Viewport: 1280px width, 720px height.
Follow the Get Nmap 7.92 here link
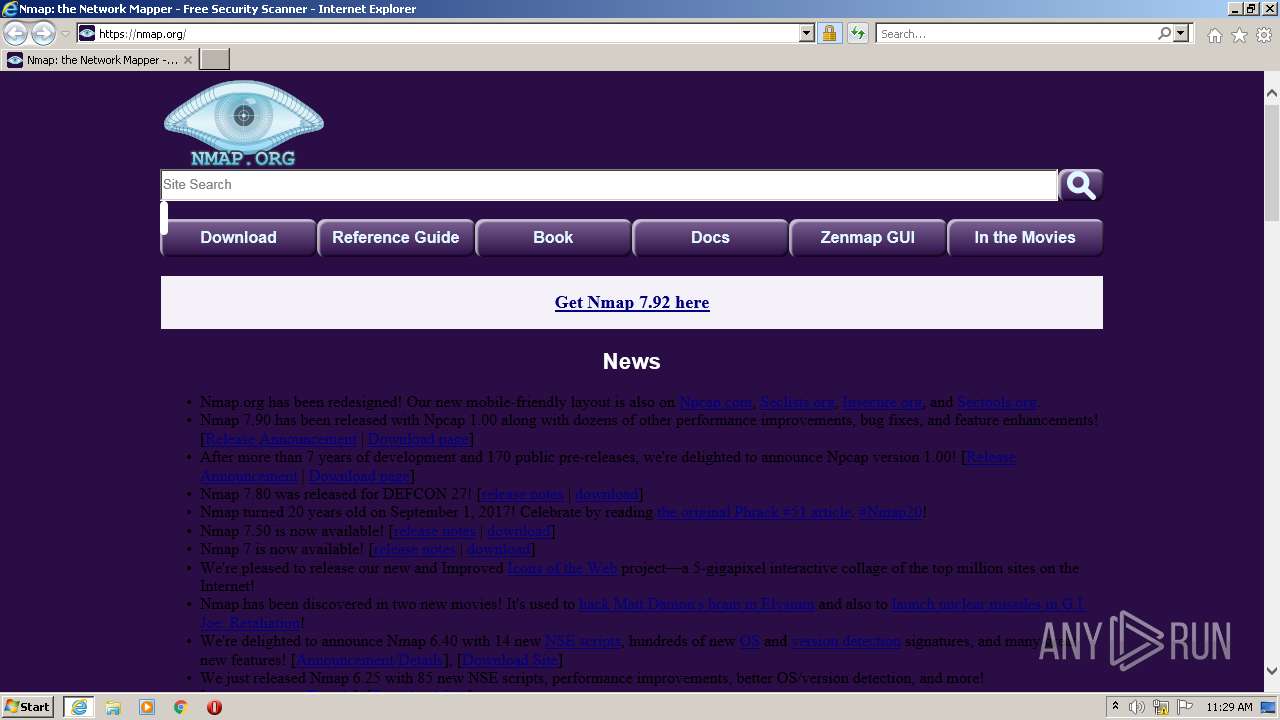632,303
